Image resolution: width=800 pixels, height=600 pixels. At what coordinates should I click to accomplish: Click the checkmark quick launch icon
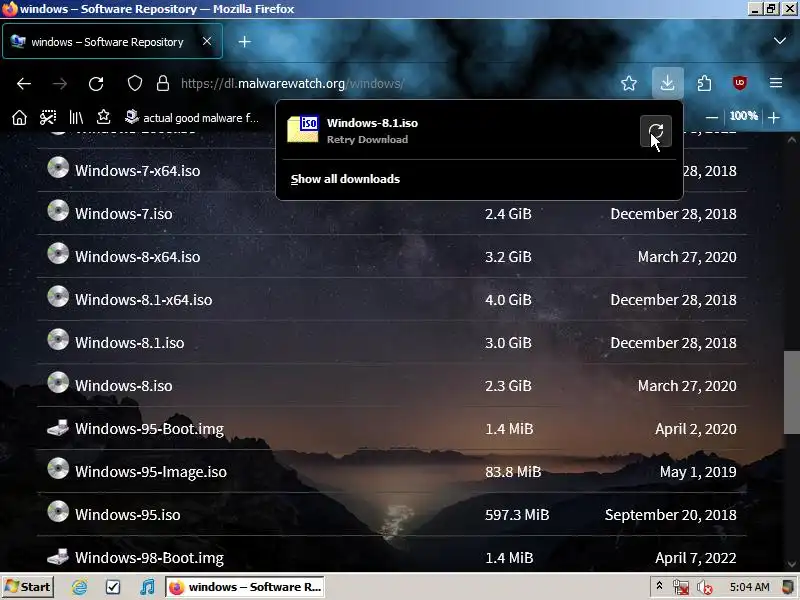tap(113, 587)
